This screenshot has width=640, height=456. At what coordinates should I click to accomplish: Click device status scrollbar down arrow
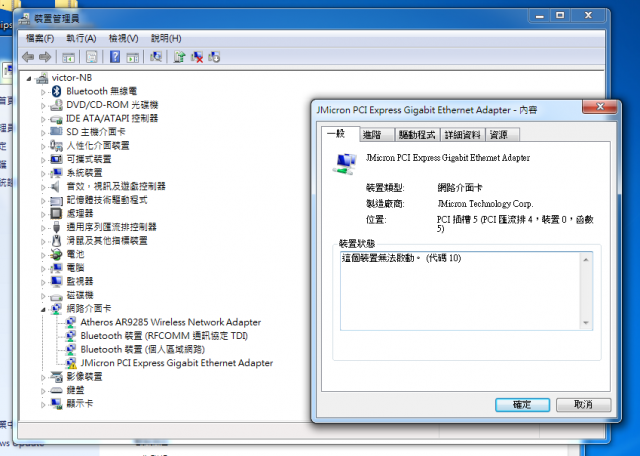[586, 323]
